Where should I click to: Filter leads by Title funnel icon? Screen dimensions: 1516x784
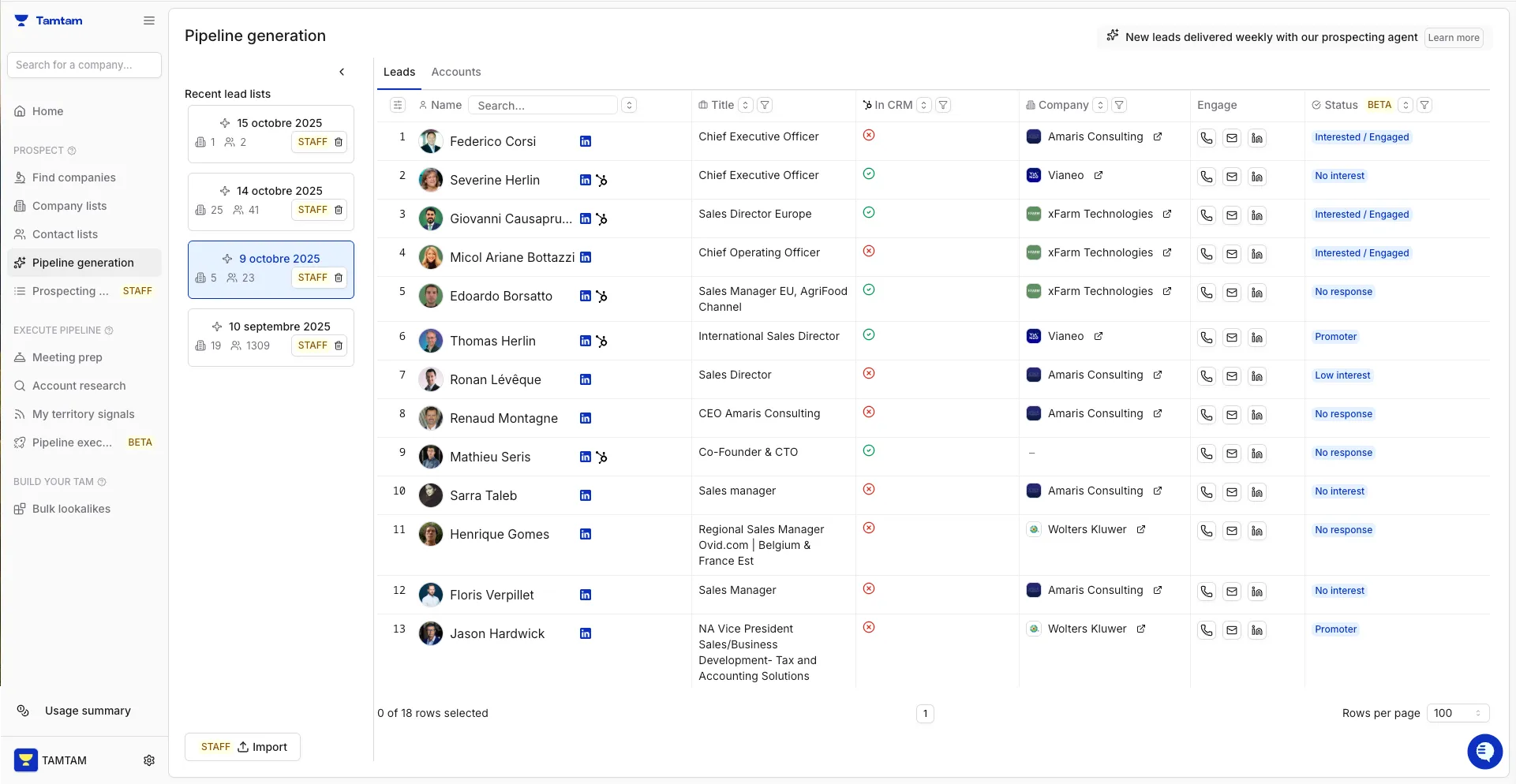[765, 105]
